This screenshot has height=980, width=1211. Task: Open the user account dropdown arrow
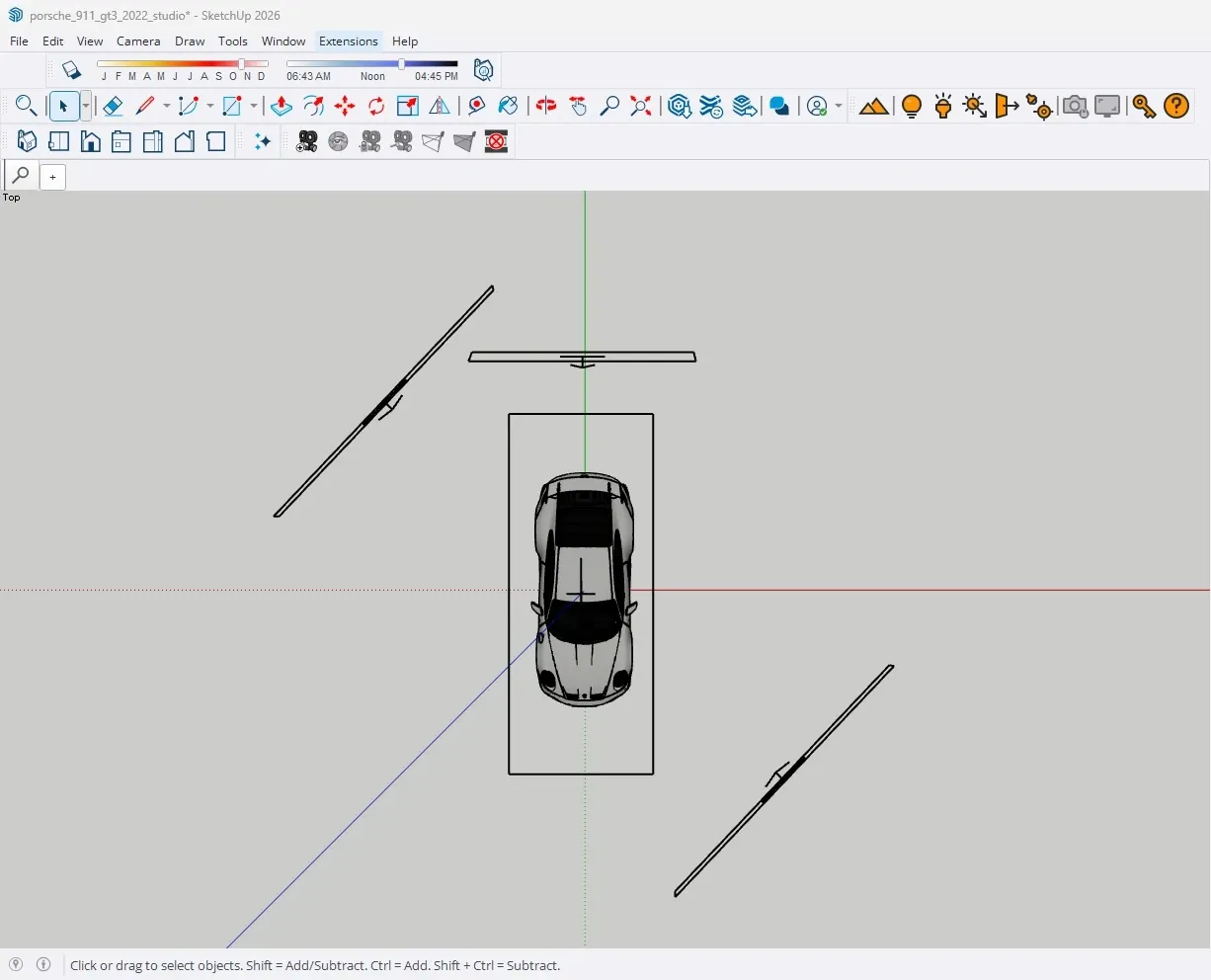click(839, 106)
